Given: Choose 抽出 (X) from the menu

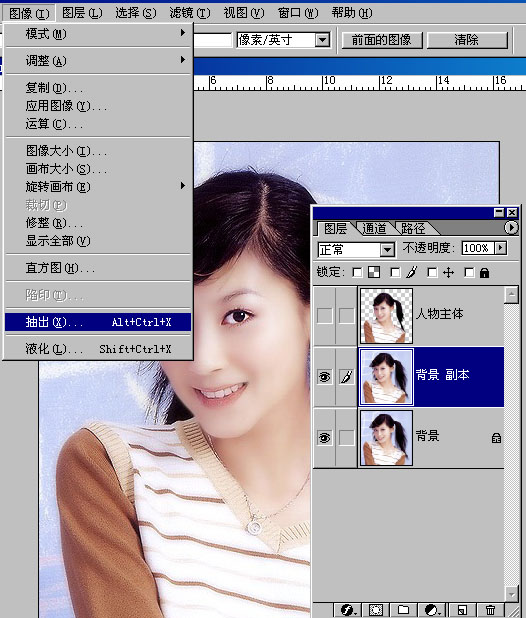Looking at the screenshot, I should [98, 322].
